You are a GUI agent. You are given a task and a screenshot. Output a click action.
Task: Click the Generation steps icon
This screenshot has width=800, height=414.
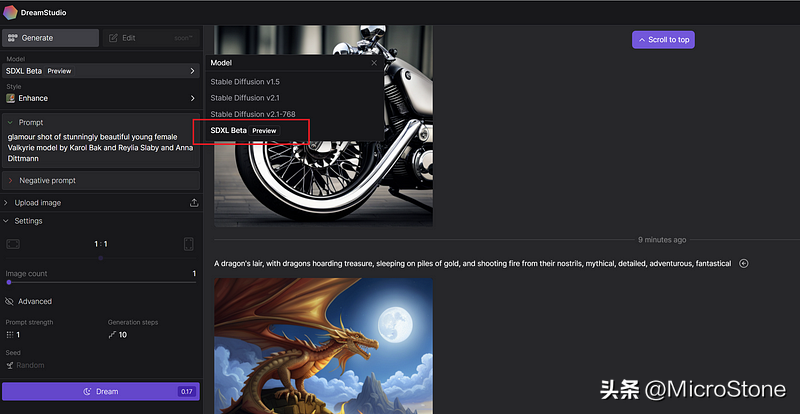pos(112,335)
